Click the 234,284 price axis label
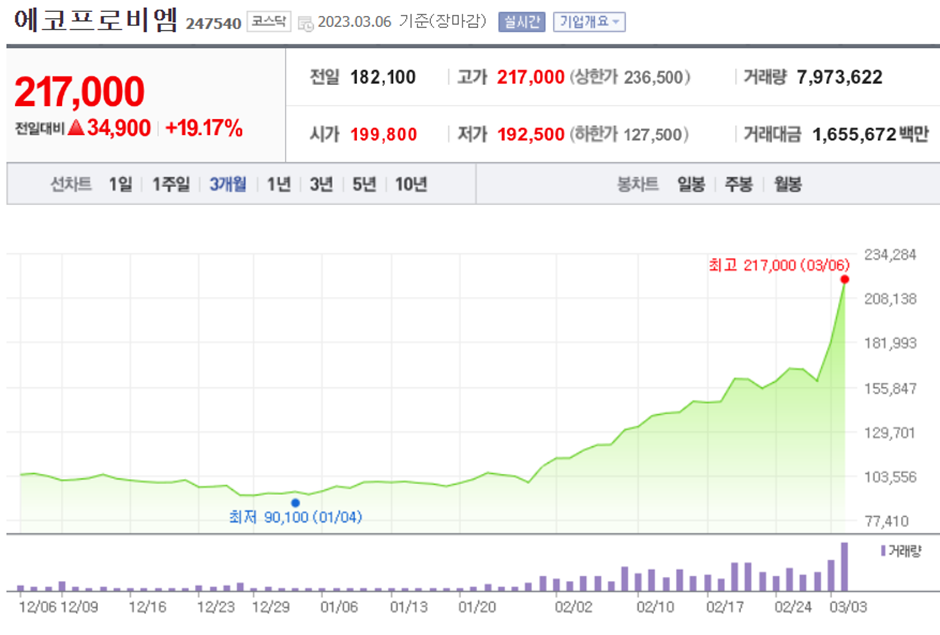 (x=890, y=255)
